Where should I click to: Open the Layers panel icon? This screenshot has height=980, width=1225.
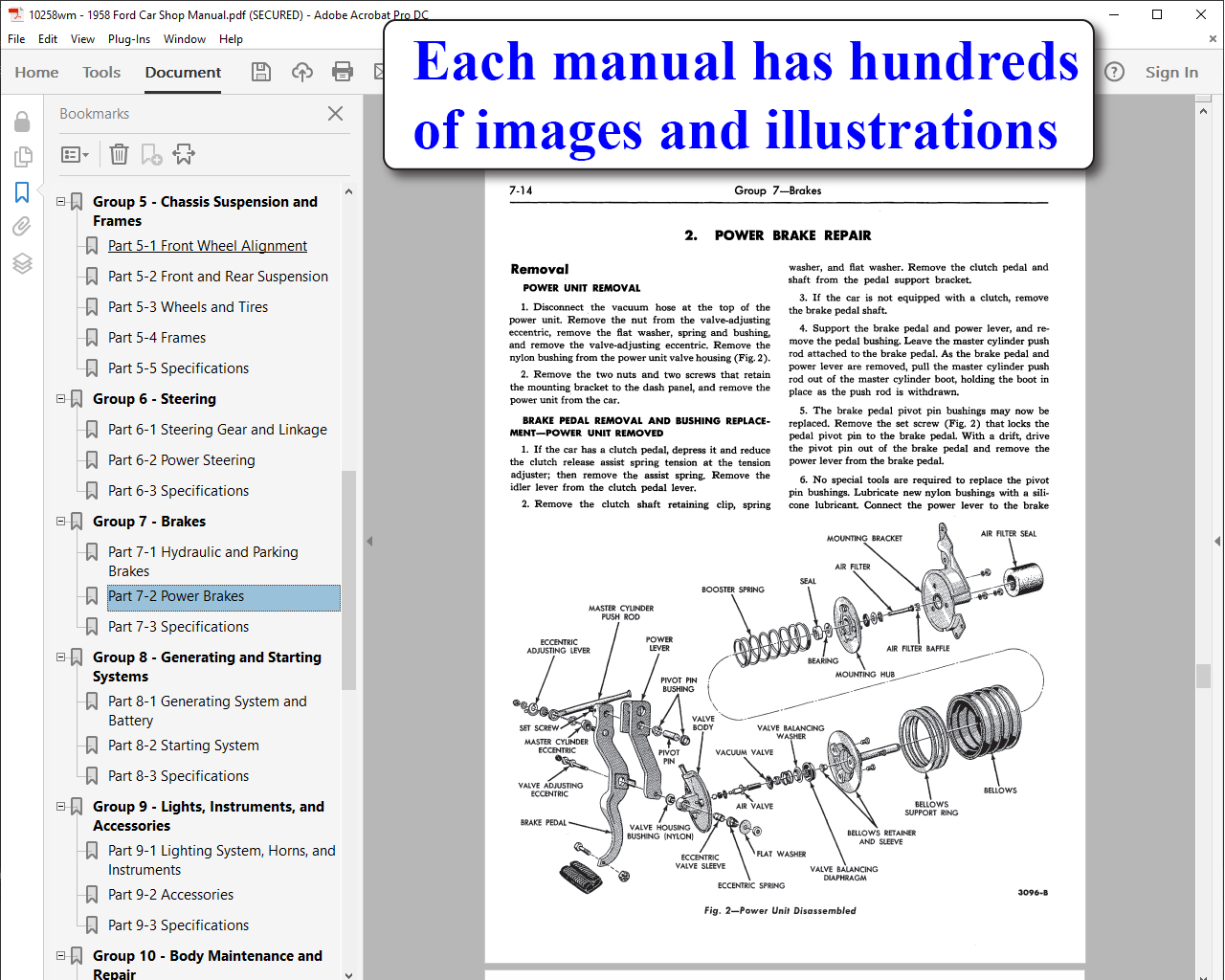pos(22,263)
